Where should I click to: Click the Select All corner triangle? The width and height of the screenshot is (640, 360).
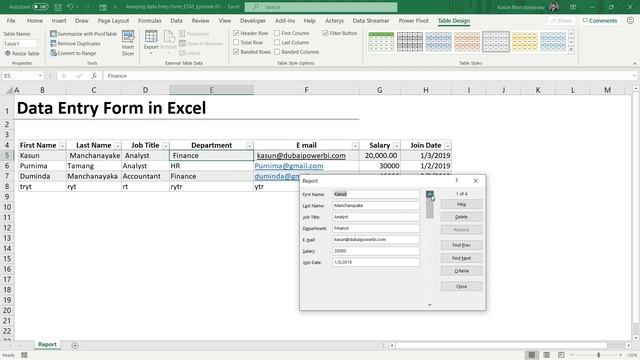tap(9, 91)
